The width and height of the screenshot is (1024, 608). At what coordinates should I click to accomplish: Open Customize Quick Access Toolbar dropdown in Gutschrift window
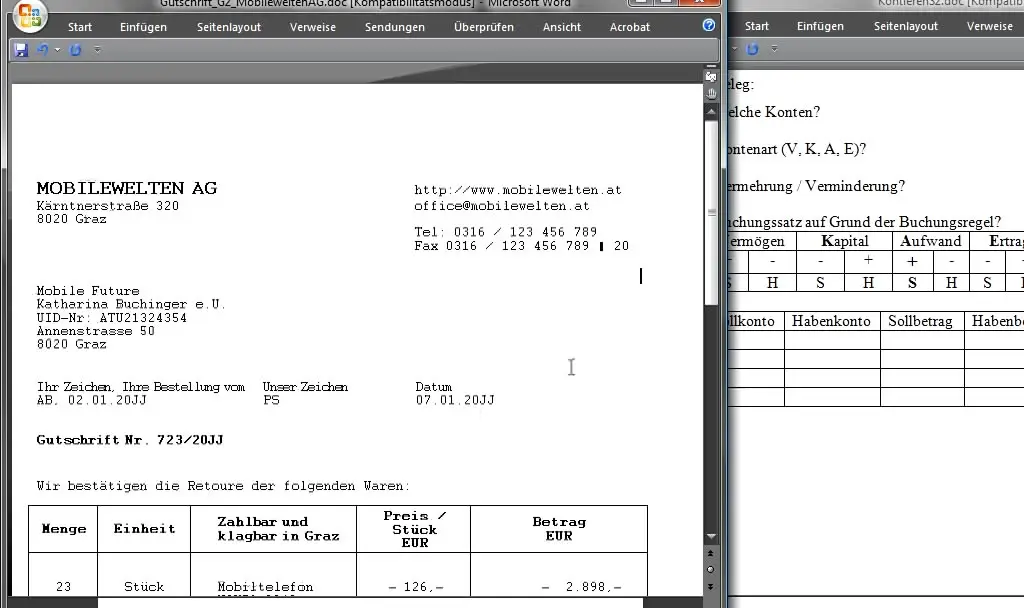click(97, 50)
